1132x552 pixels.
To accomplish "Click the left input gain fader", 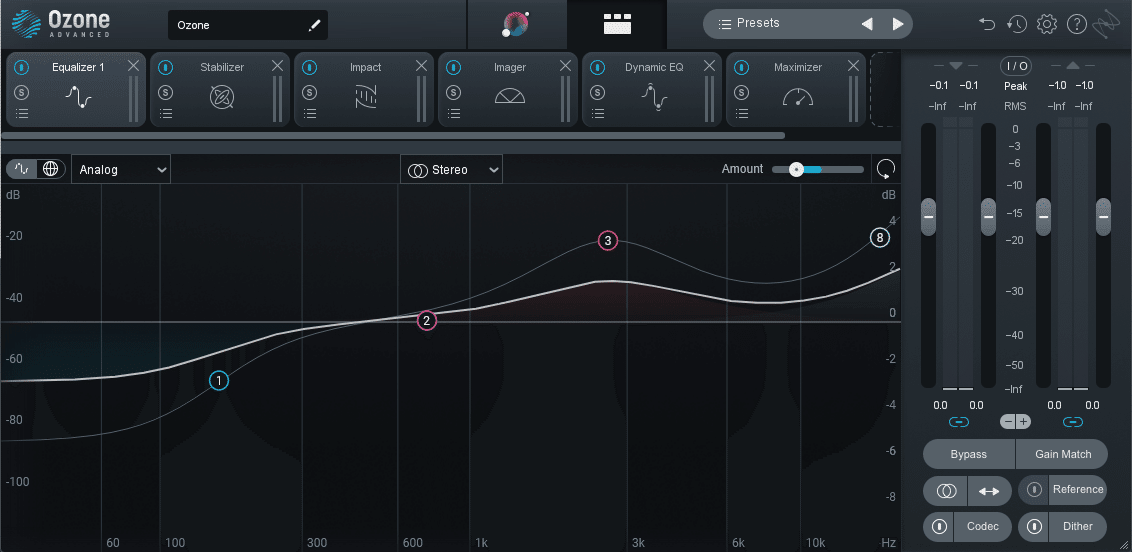I will tap(928, 216).
